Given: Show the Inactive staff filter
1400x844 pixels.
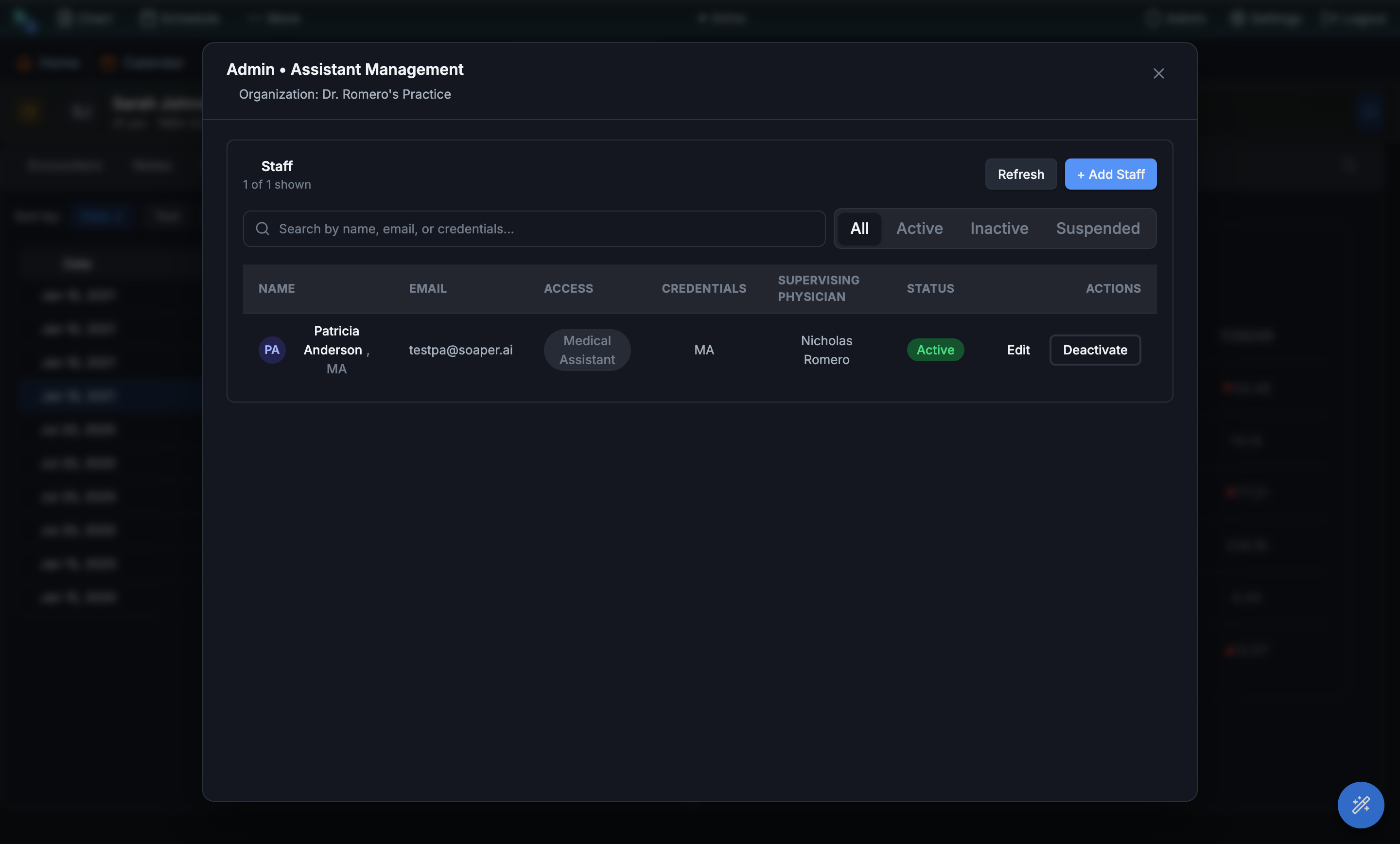Looking at the screenshot, I should (999, 229).
